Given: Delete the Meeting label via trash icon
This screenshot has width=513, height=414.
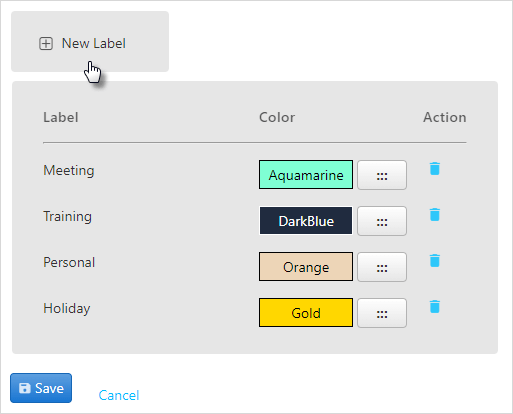Looking at the screenshot, I should pos(435,169).
